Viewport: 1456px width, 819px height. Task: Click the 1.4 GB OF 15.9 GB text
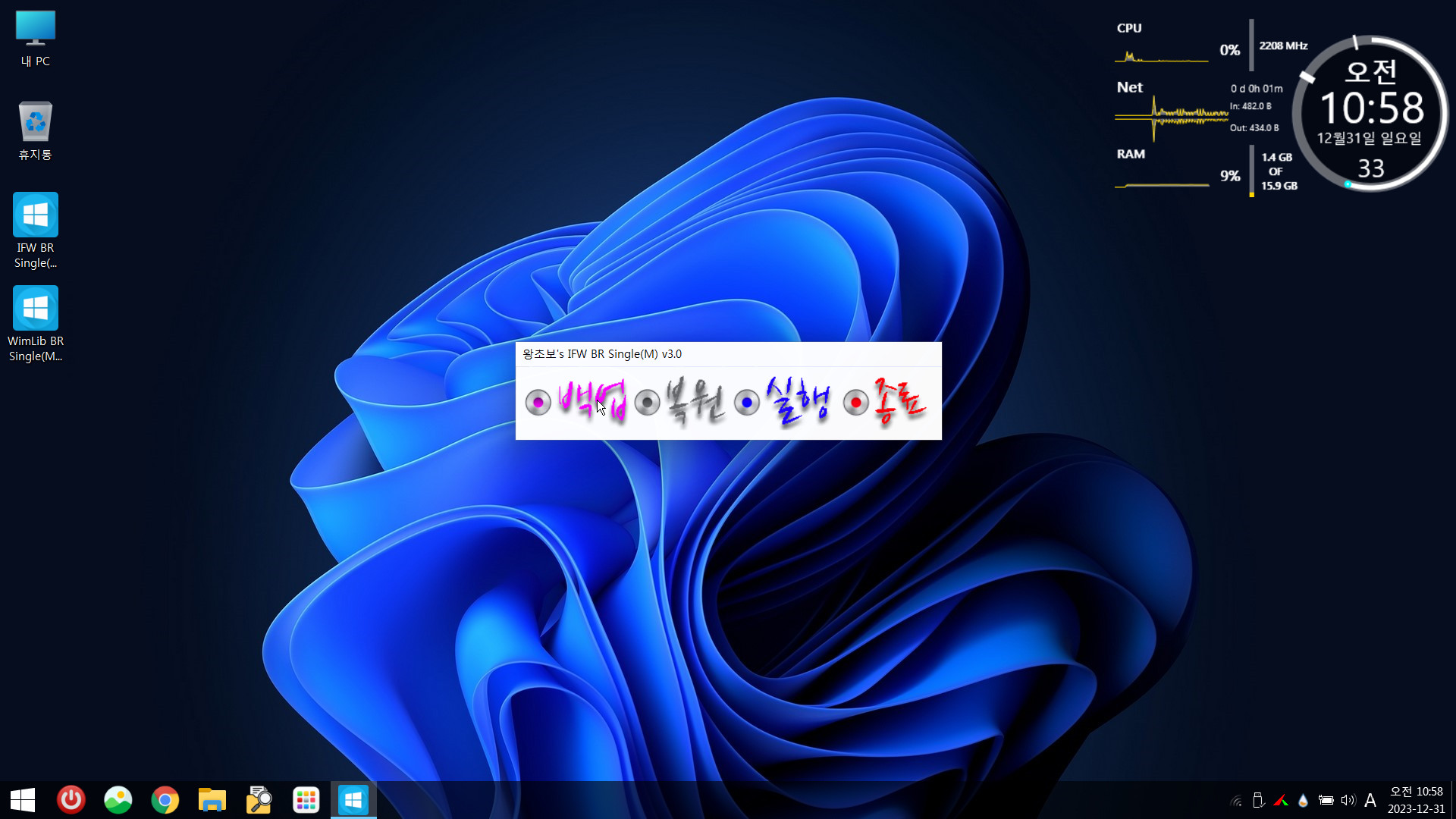tap(1279, 171)
